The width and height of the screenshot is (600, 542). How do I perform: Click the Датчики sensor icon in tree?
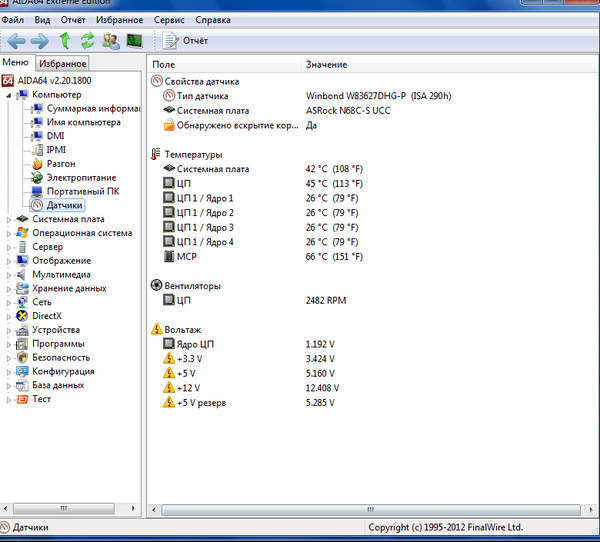[x=37, y=205]
